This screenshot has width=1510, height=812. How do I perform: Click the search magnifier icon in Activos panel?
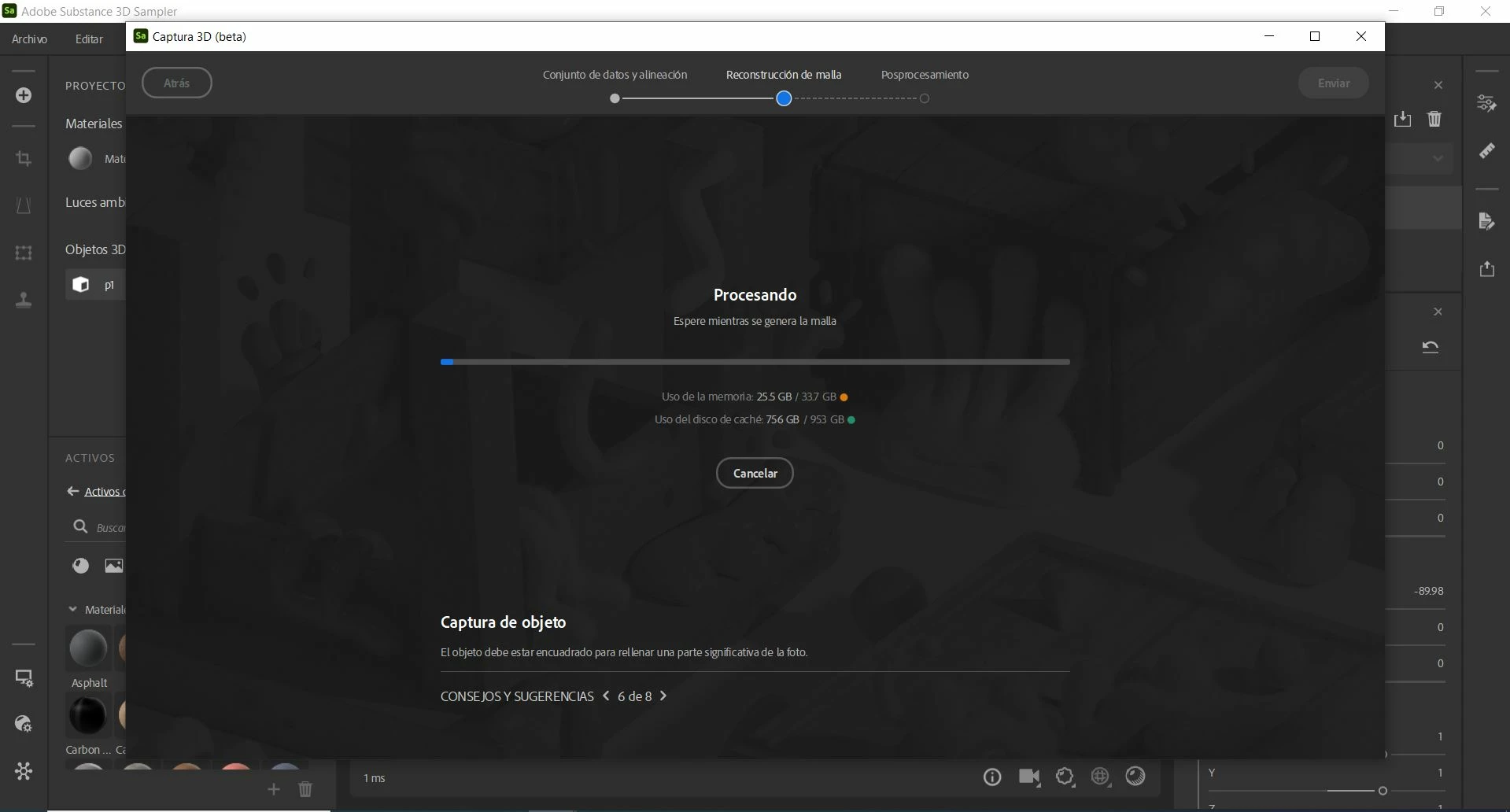(x=80, y=526)
